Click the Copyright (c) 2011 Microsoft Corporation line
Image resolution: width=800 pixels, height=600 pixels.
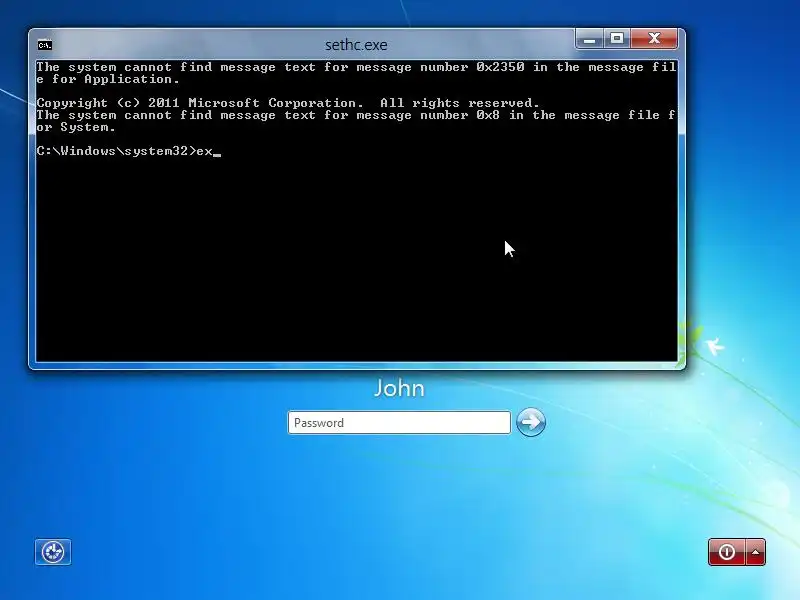288,103
